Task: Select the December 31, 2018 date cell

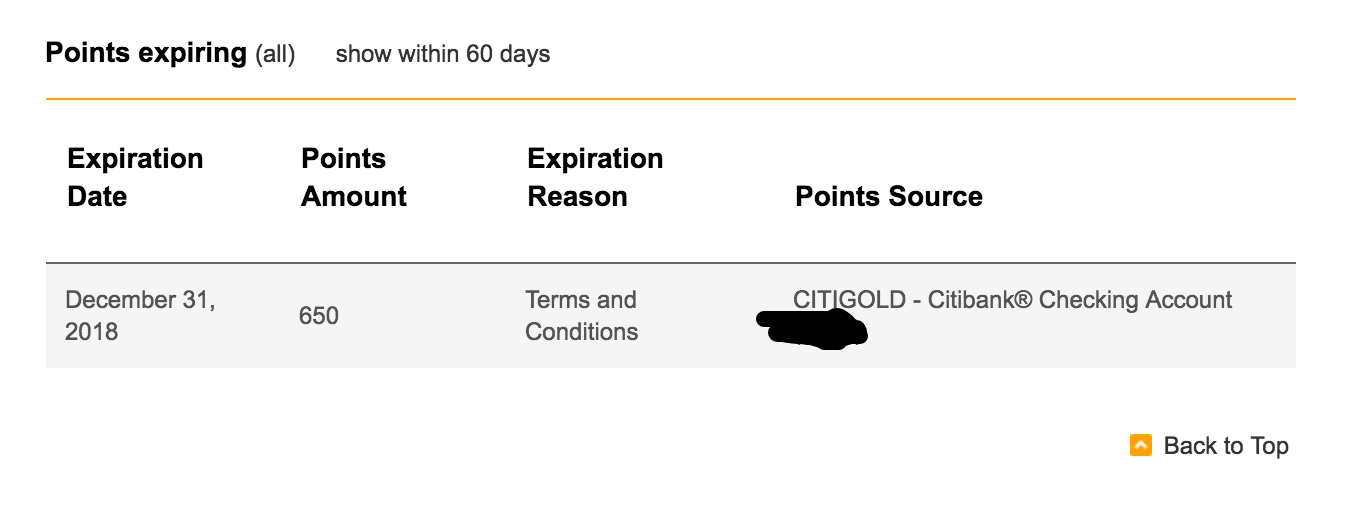Action: (140, 315)
